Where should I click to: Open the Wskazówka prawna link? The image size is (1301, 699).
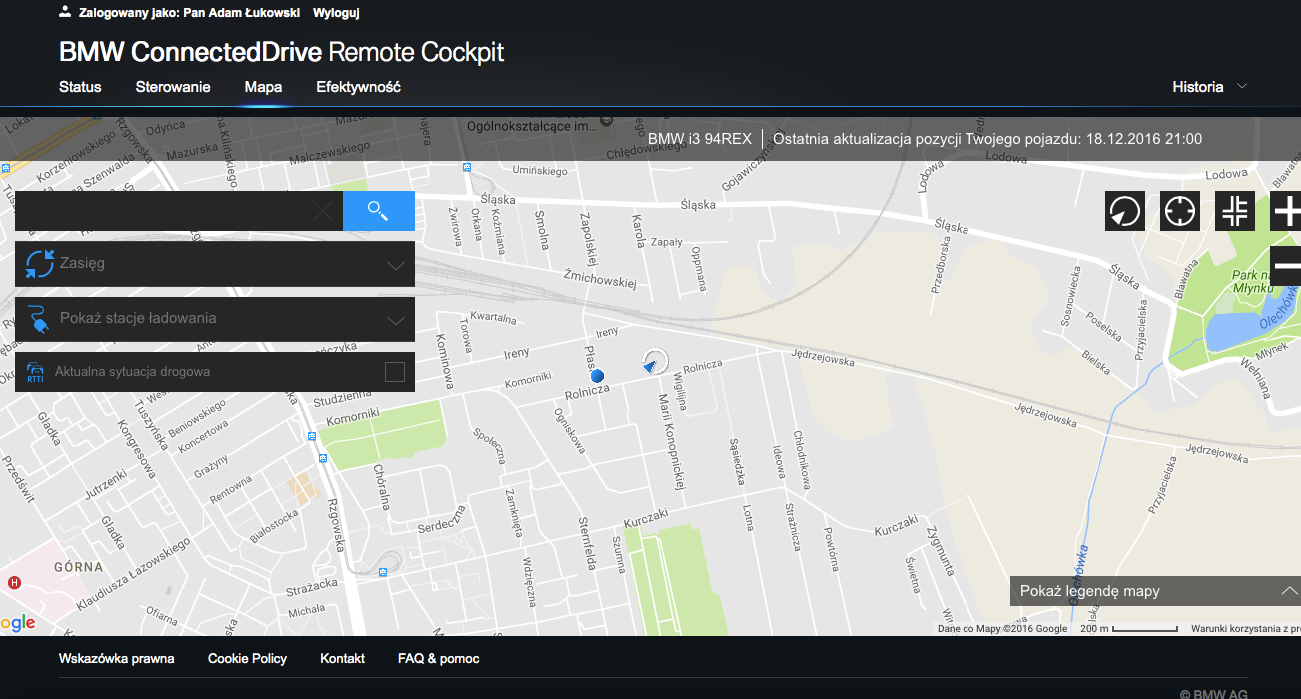117,659
